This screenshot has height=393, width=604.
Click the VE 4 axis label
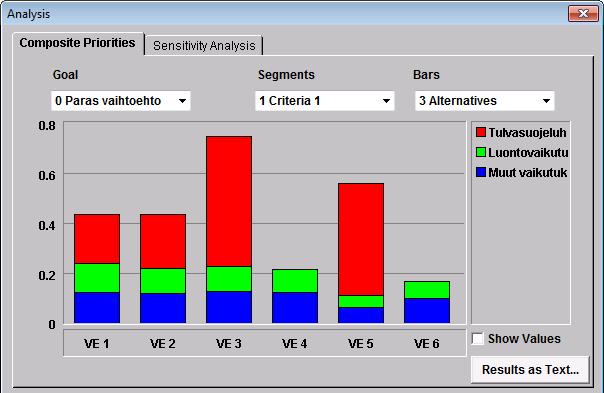pyautogui.click(x=295, y=344)
